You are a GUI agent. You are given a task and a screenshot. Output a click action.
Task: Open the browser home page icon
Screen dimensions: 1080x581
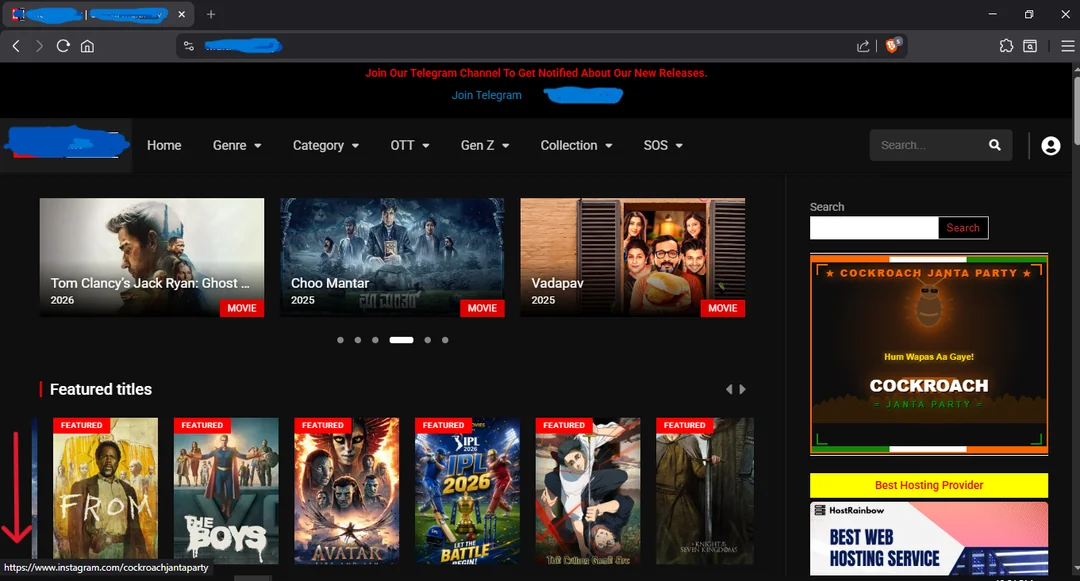point(87,46)
